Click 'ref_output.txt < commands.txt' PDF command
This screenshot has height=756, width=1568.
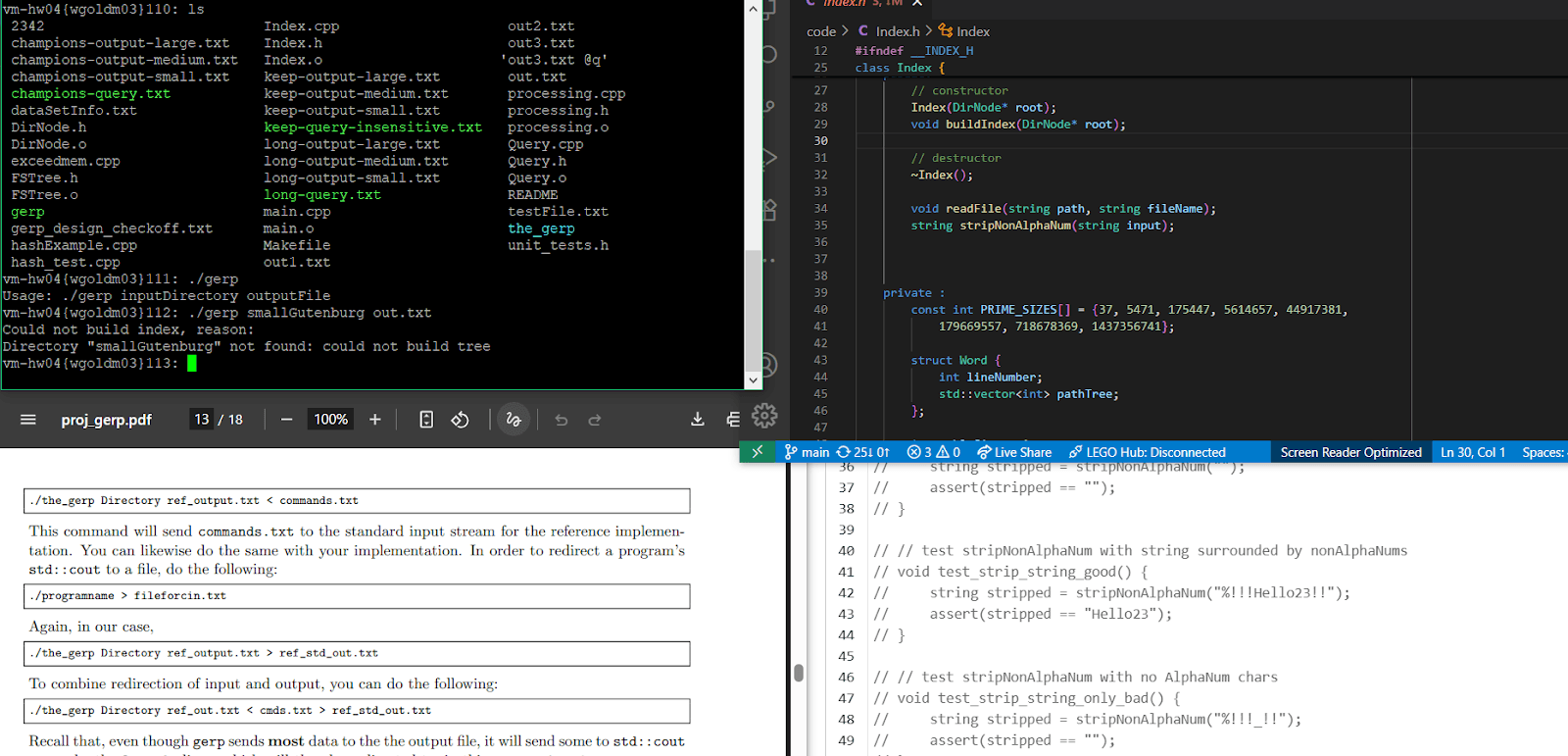tap(263, 501)
